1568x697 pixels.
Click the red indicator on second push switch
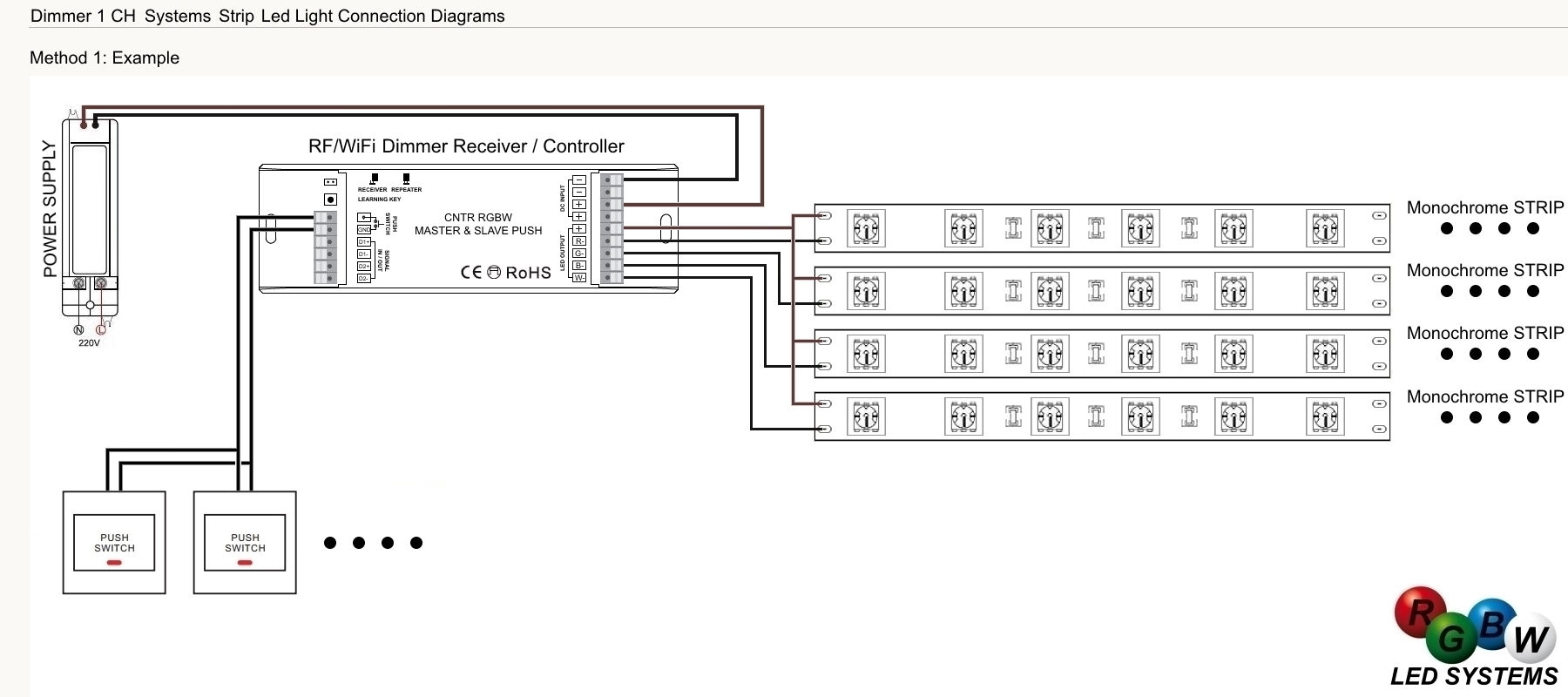point(245,563)
